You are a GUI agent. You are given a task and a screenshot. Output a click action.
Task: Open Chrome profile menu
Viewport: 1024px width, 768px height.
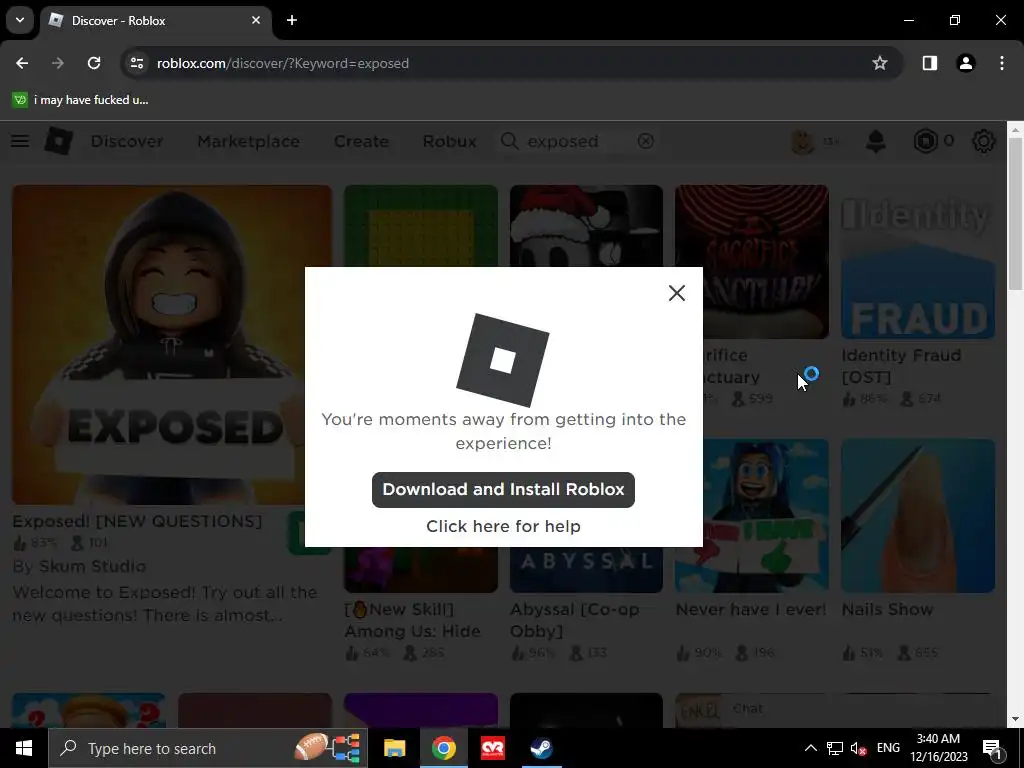[x=965, y=63]
